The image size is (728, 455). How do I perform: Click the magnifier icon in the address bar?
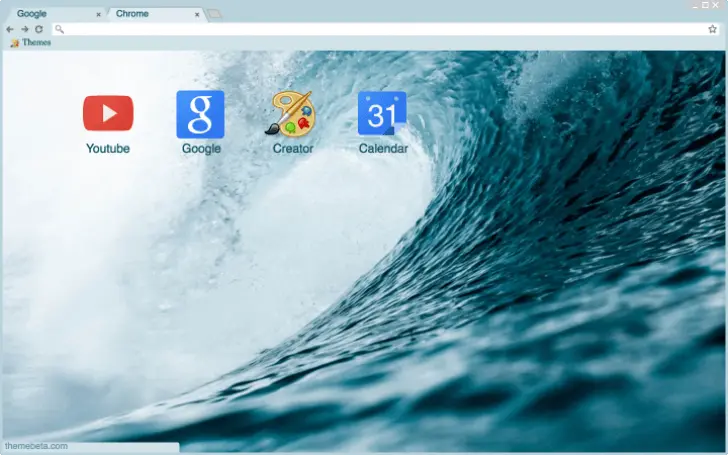[x=59, y=29]
